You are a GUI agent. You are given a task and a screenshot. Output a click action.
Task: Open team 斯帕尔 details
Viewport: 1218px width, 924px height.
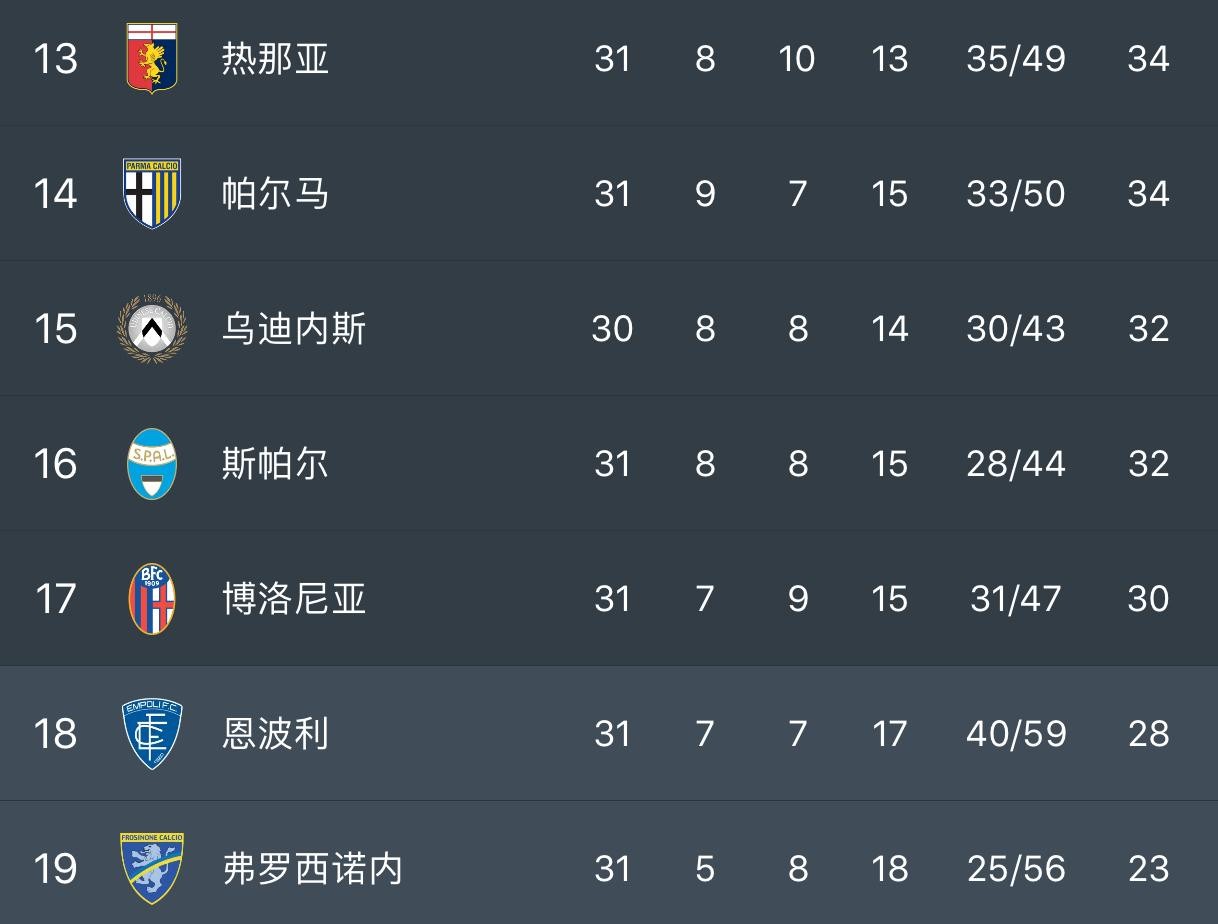click(275, 463)
